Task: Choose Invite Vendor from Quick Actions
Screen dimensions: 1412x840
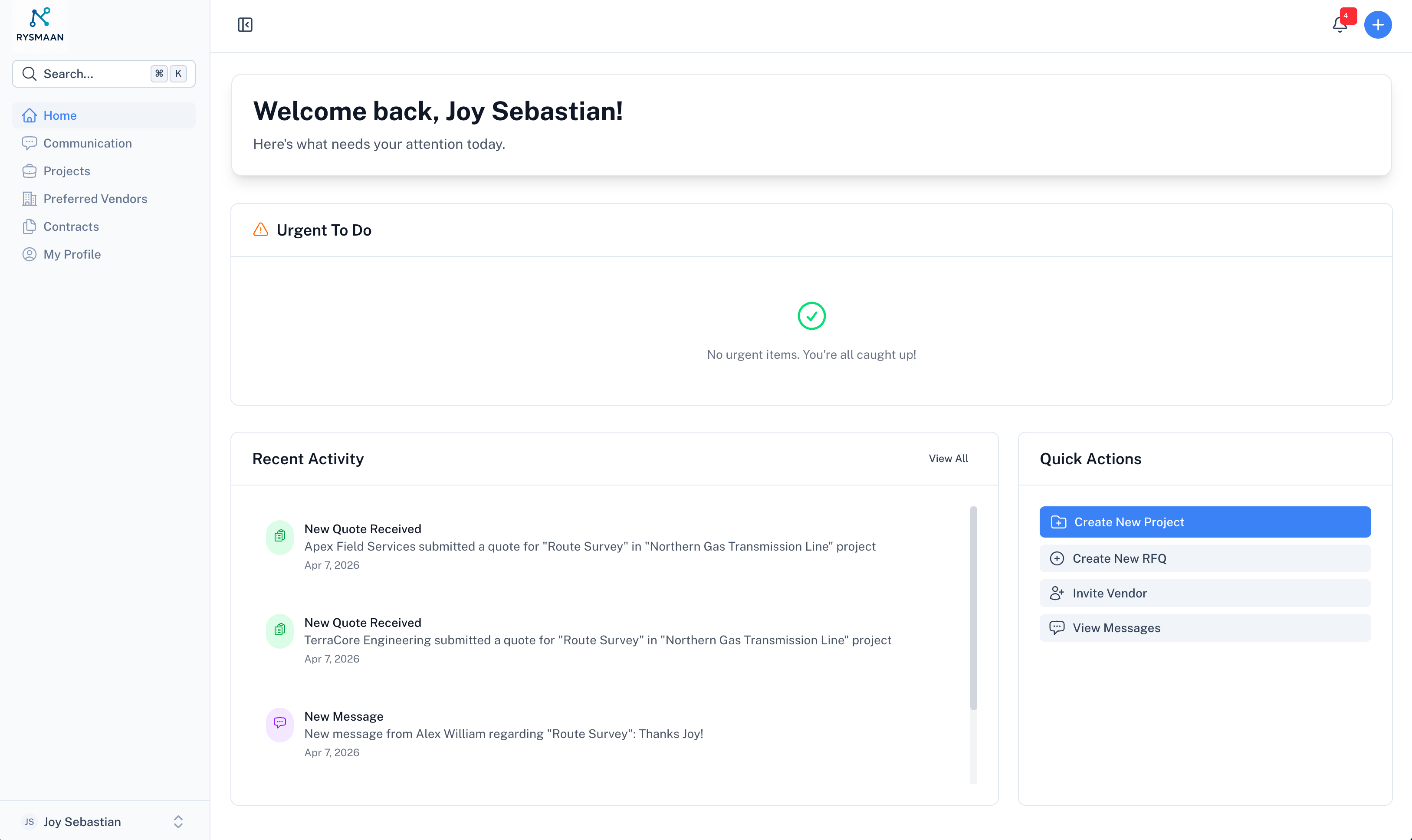Action: click(x=1204, y=593)
